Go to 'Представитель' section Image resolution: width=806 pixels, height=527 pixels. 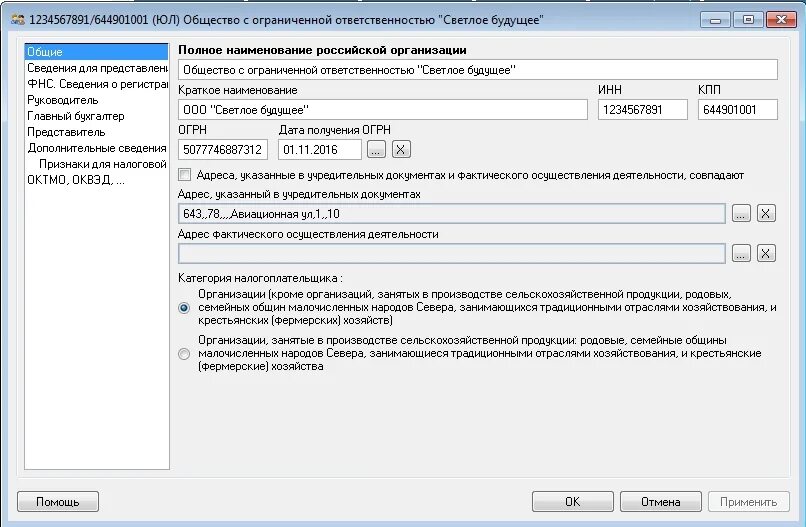click(66, 132)
